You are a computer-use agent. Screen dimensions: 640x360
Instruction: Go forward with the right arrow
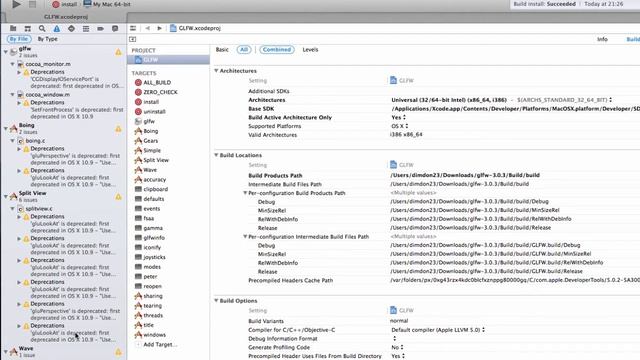(160, 28)
